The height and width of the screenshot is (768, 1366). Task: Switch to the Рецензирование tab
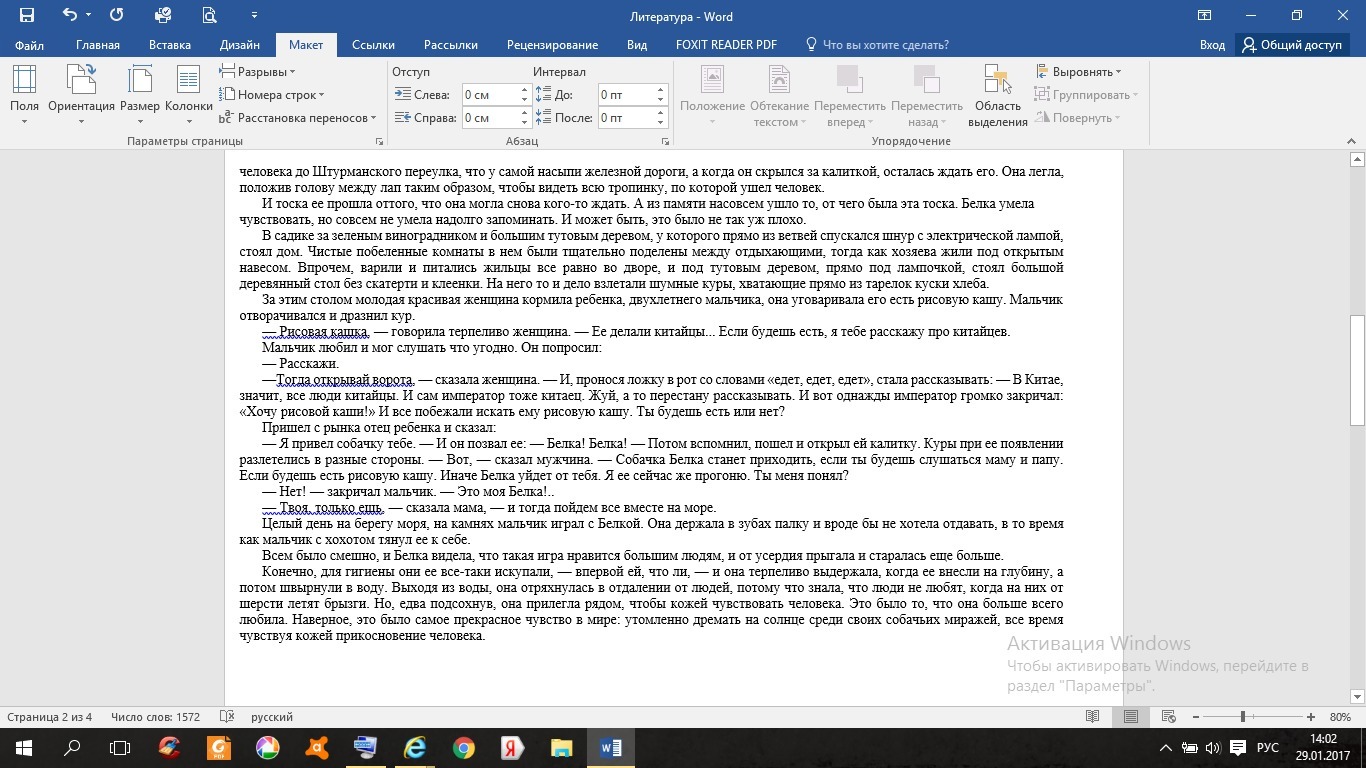(552, 45)
